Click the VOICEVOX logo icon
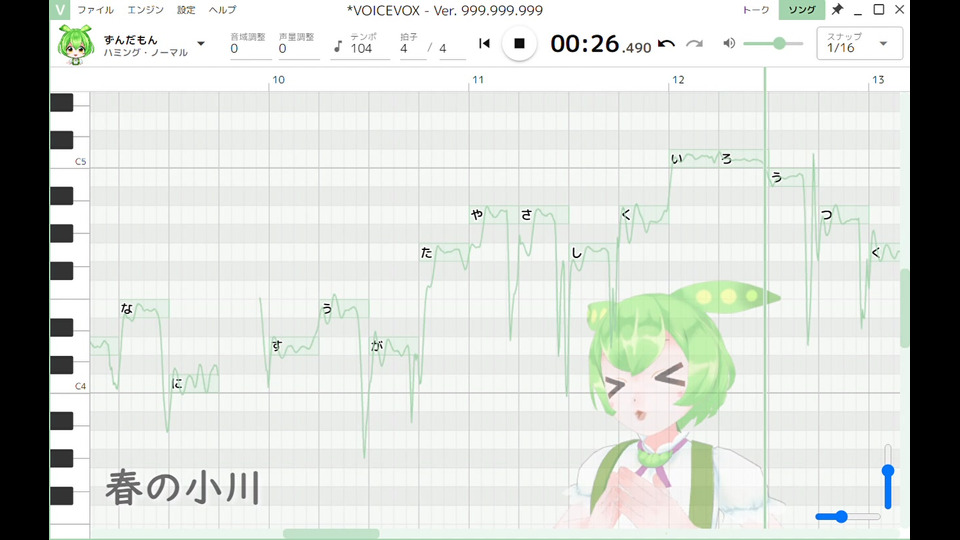 [60, 9]
